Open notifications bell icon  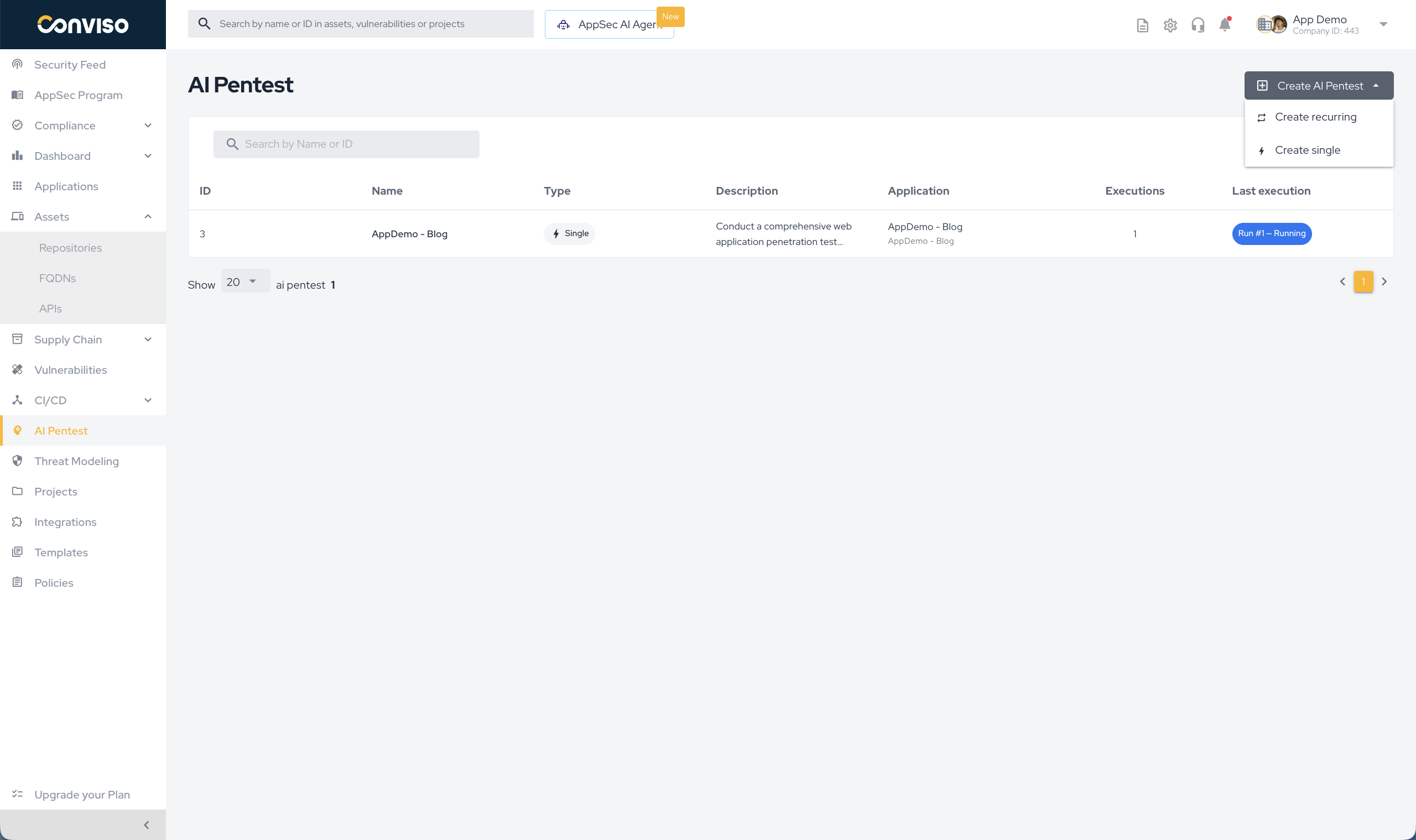(x=1225, y=25)
